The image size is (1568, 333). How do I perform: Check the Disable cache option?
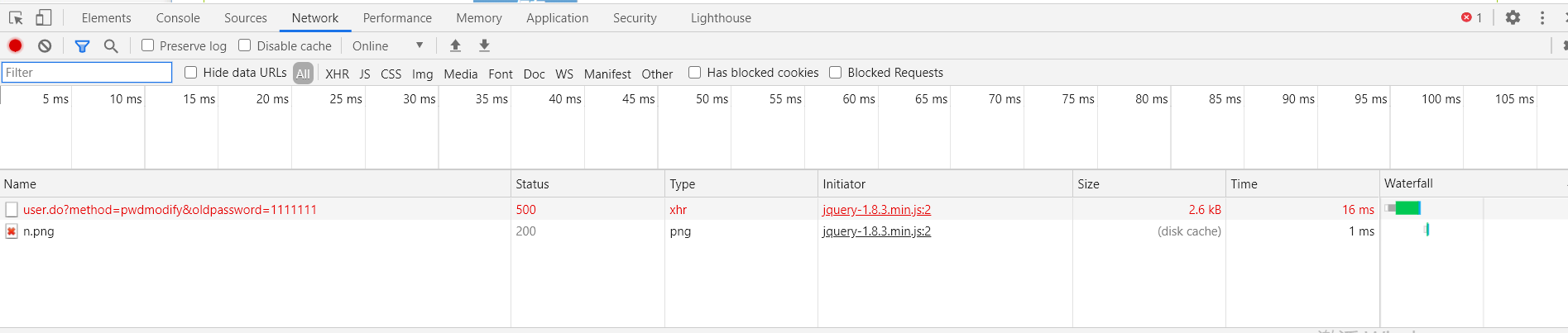pos(245,45)
